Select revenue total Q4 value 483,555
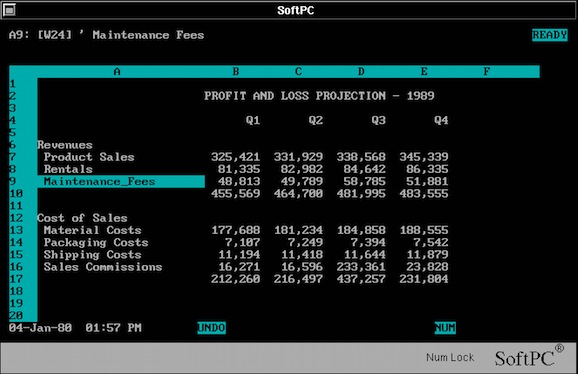 [x=424, y=193]
